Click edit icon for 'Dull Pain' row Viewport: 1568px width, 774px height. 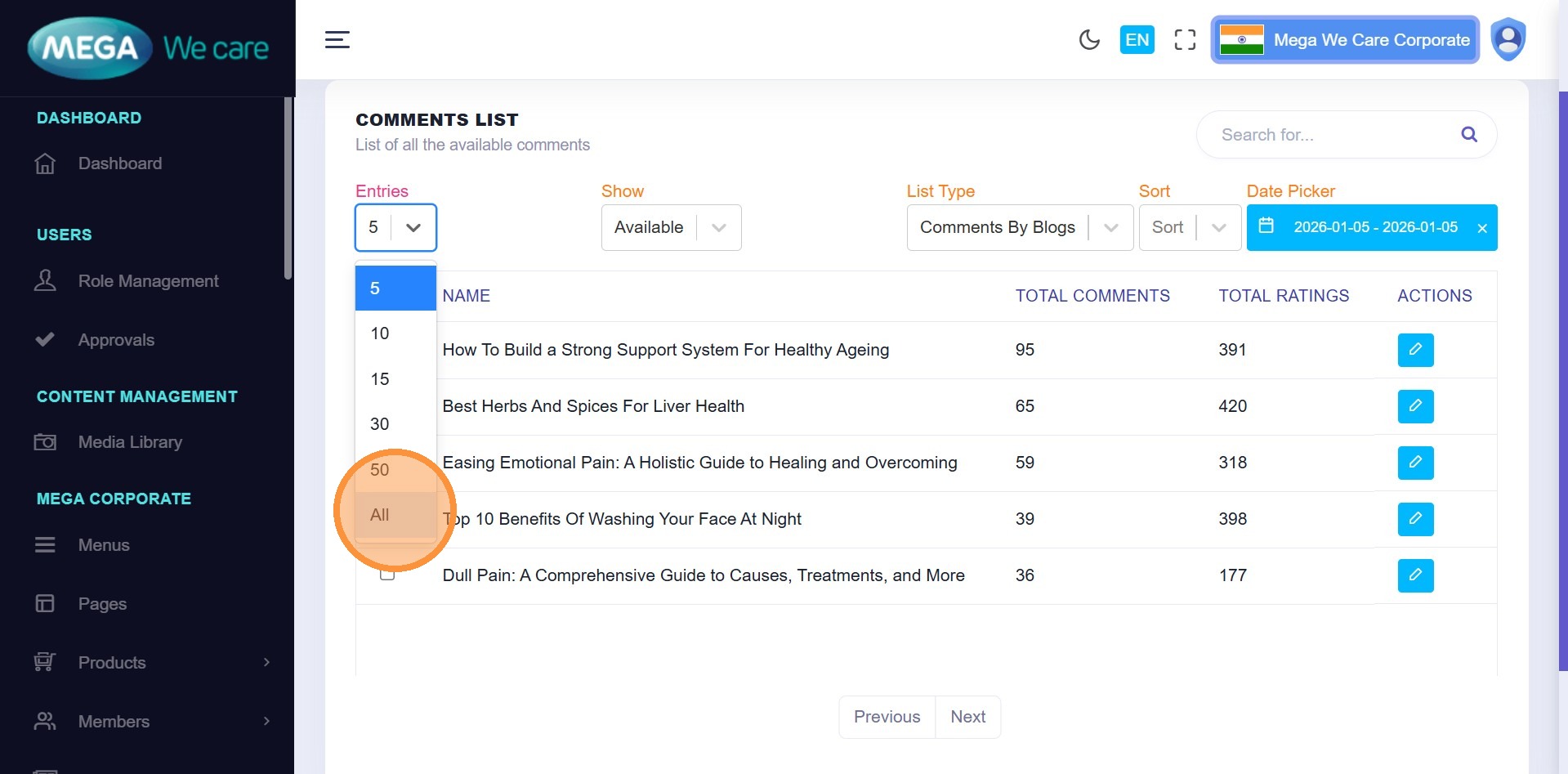click(1414, 575)
